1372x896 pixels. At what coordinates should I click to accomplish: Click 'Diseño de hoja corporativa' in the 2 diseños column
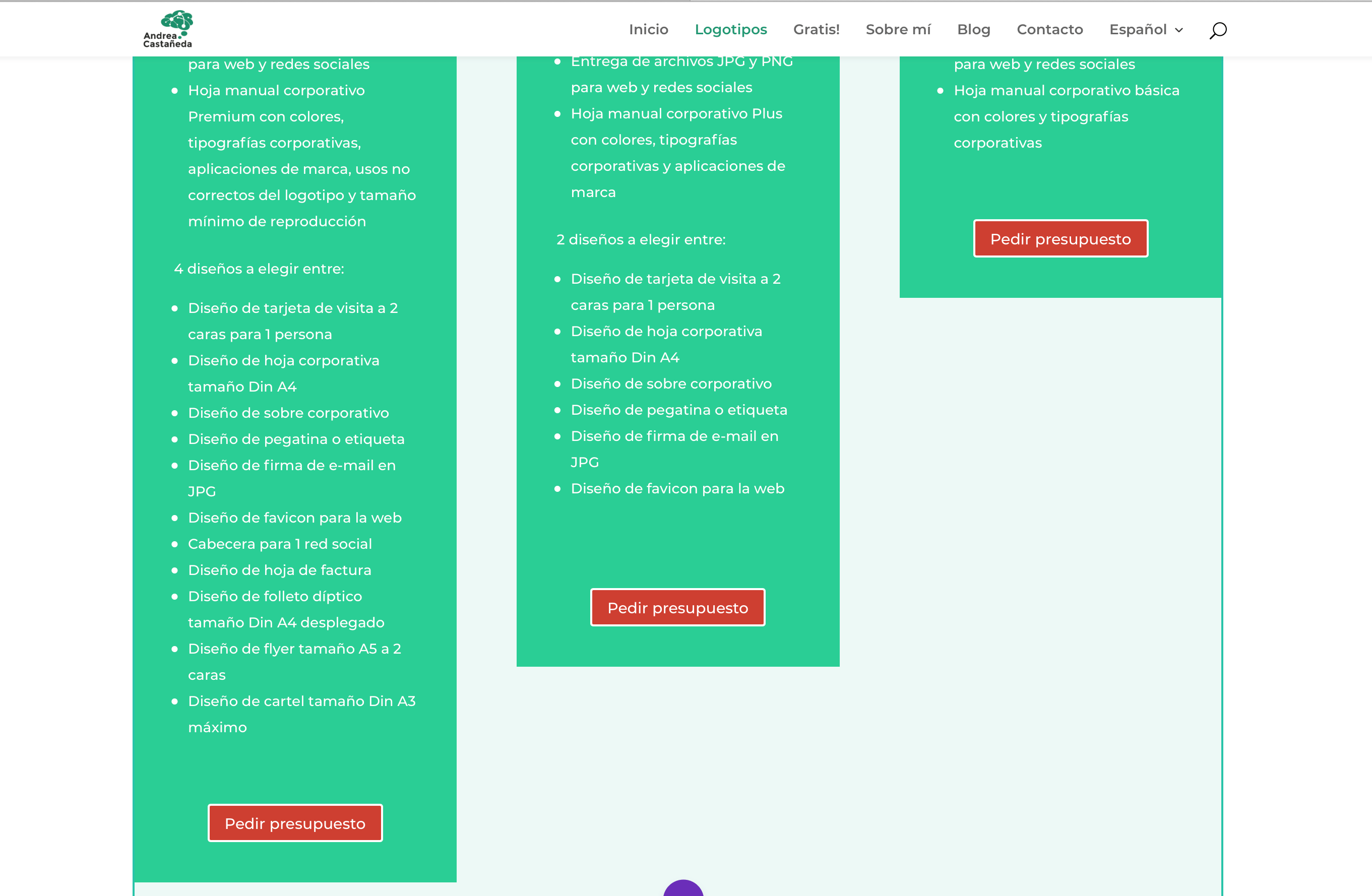click(x=666, y=344)
